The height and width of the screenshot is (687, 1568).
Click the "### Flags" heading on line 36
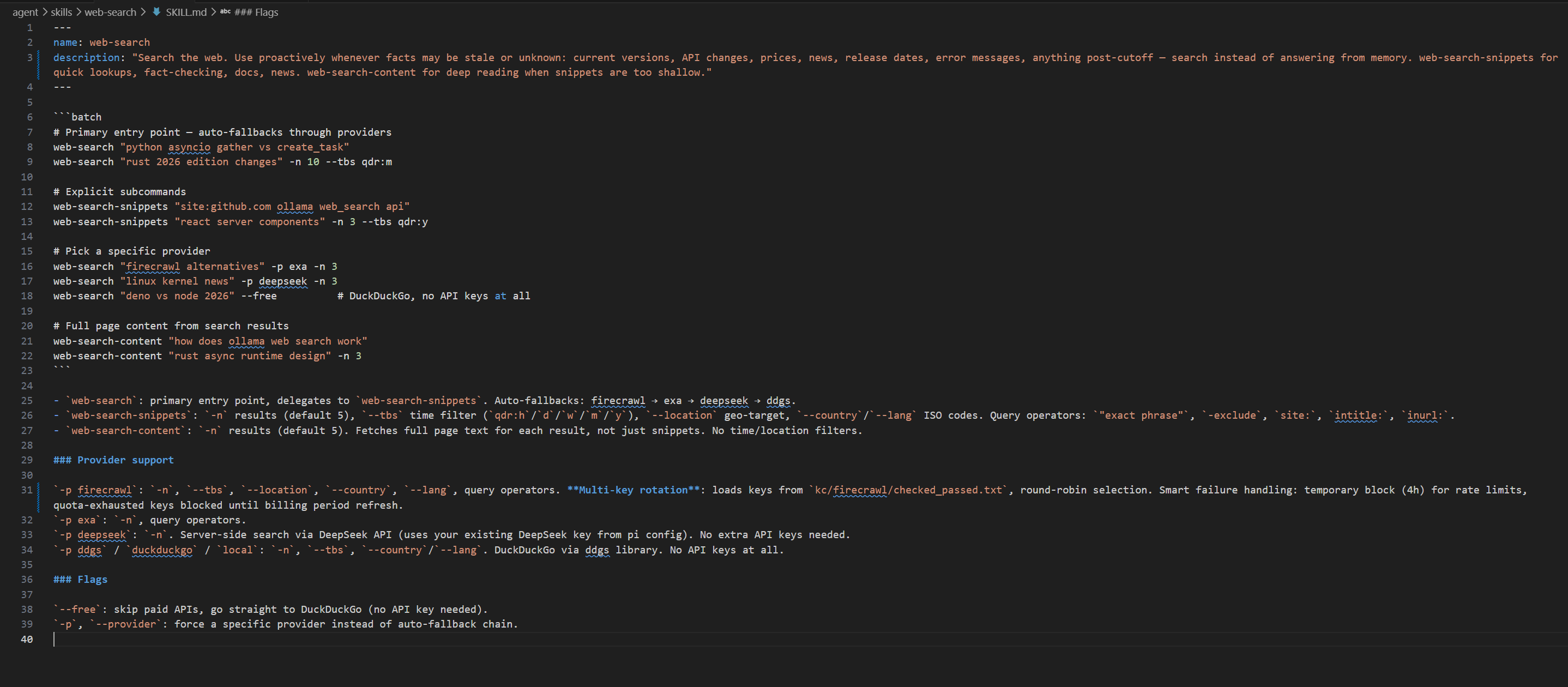(x=80, y=579)
